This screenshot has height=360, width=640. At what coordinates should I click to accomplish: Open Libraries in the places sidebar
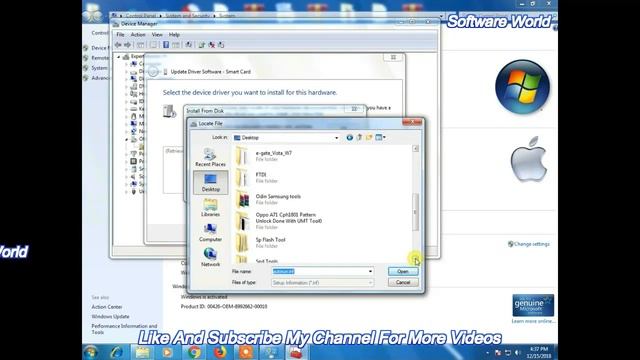(210, 207)
